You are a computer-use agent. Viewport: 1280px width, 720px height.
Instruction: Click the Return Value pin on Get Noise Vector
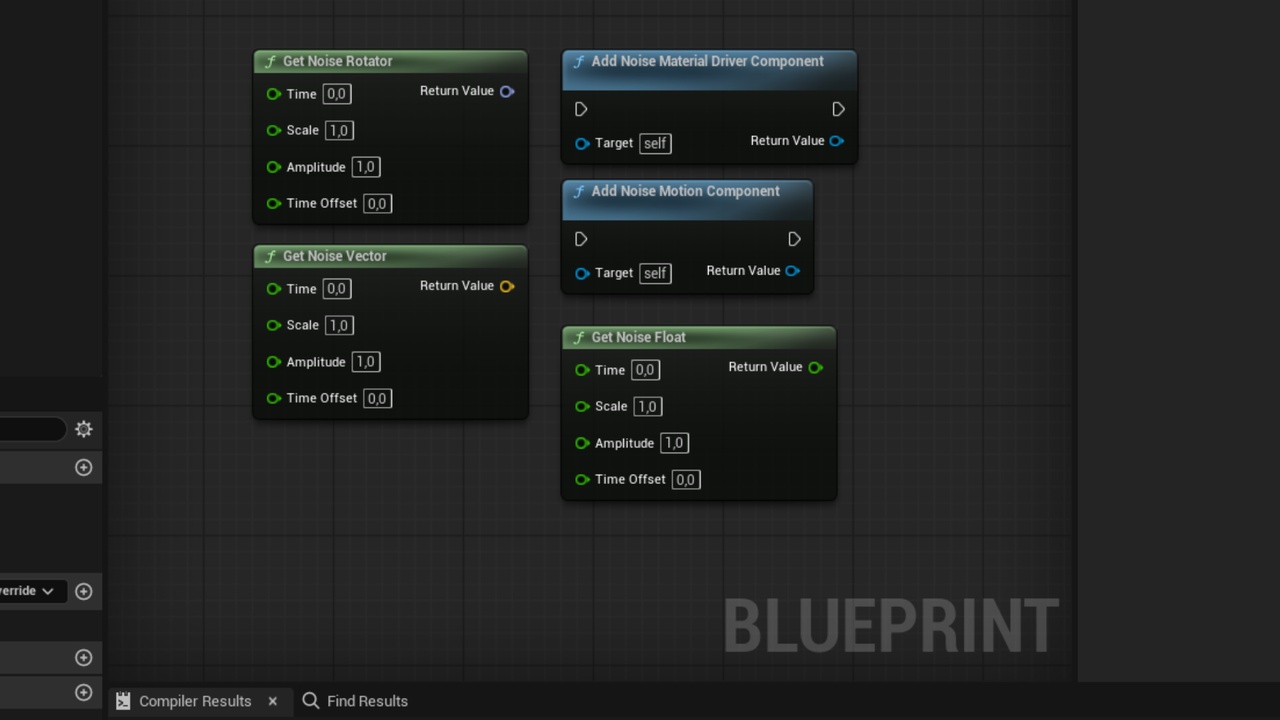click(x=507, y=286)
